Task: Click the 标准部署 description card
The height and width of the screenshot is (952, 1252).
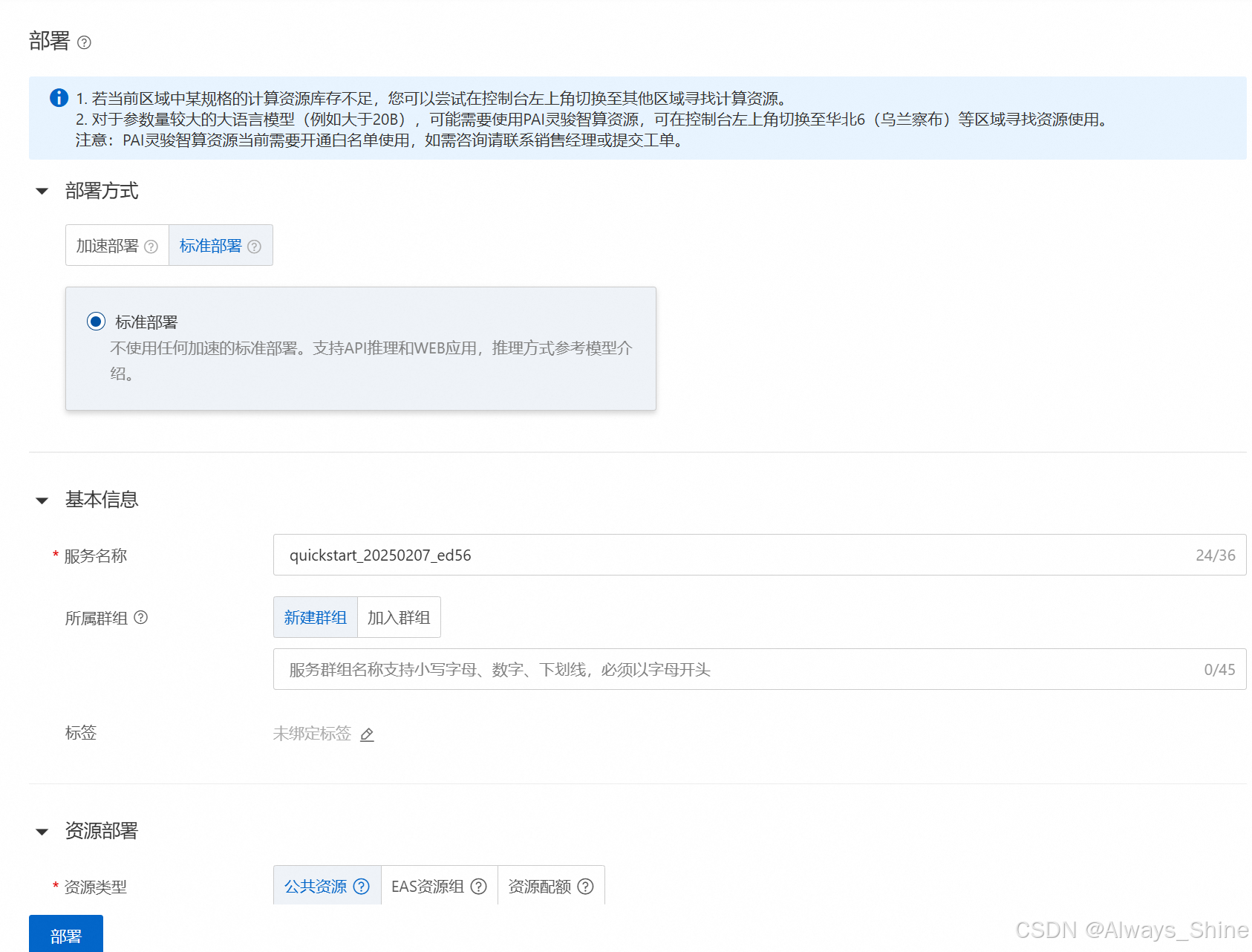Action: 361,348
